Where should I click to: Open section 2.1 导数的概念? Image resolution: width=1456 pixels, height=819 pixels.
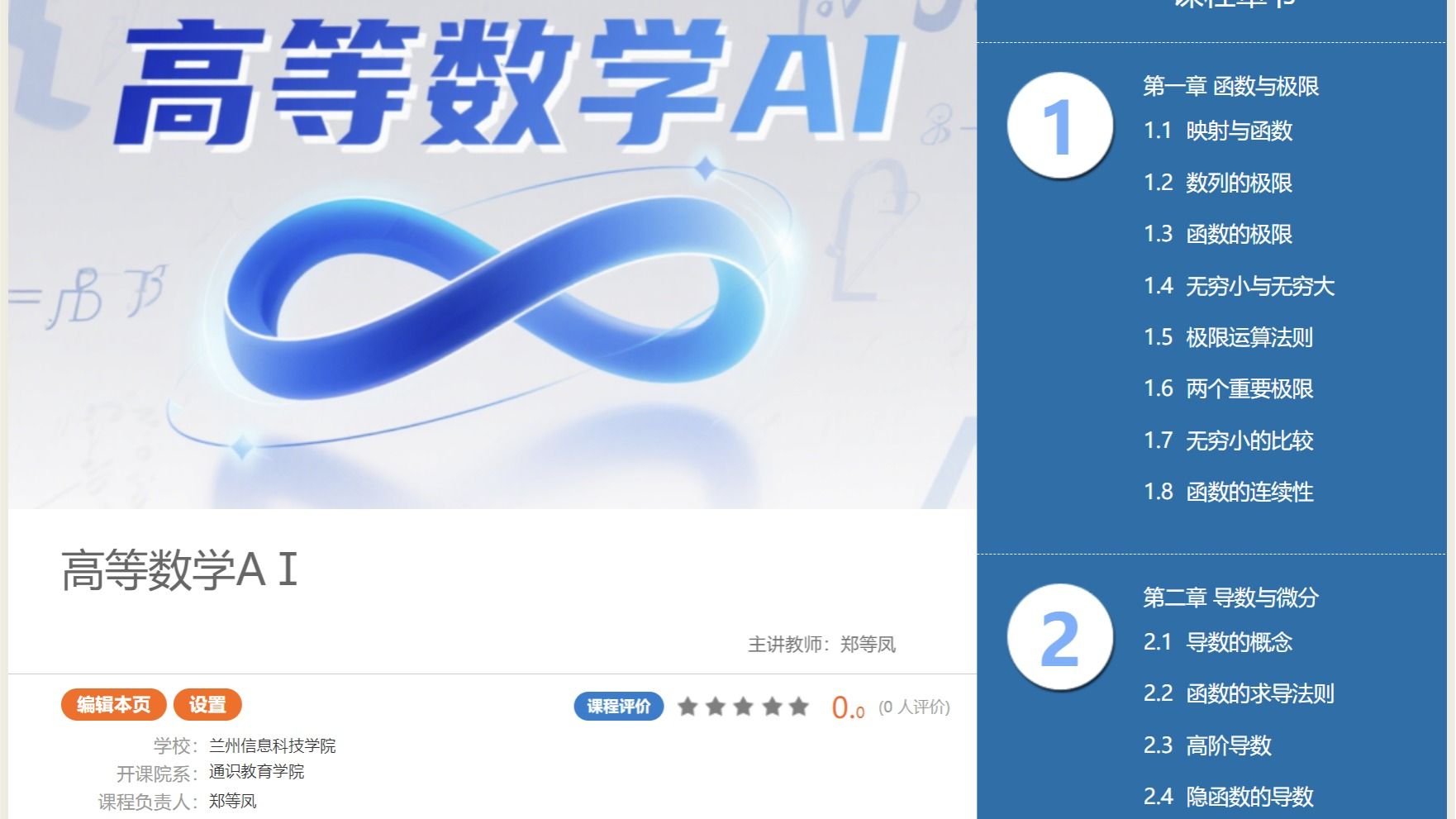pos(1218,642)
